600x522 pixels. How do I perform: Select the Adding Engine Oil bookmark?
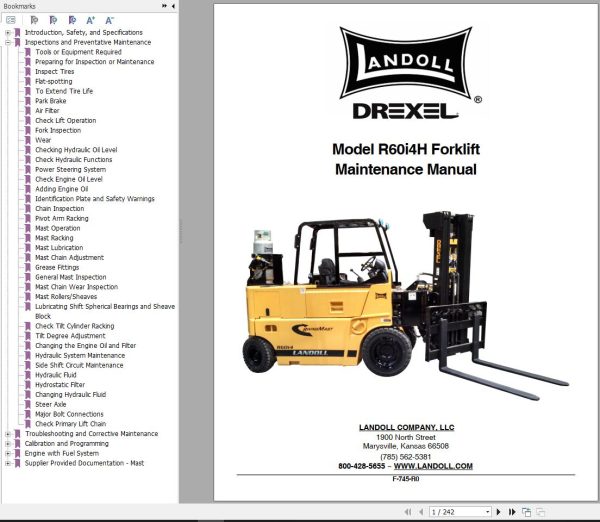point(62,189)
